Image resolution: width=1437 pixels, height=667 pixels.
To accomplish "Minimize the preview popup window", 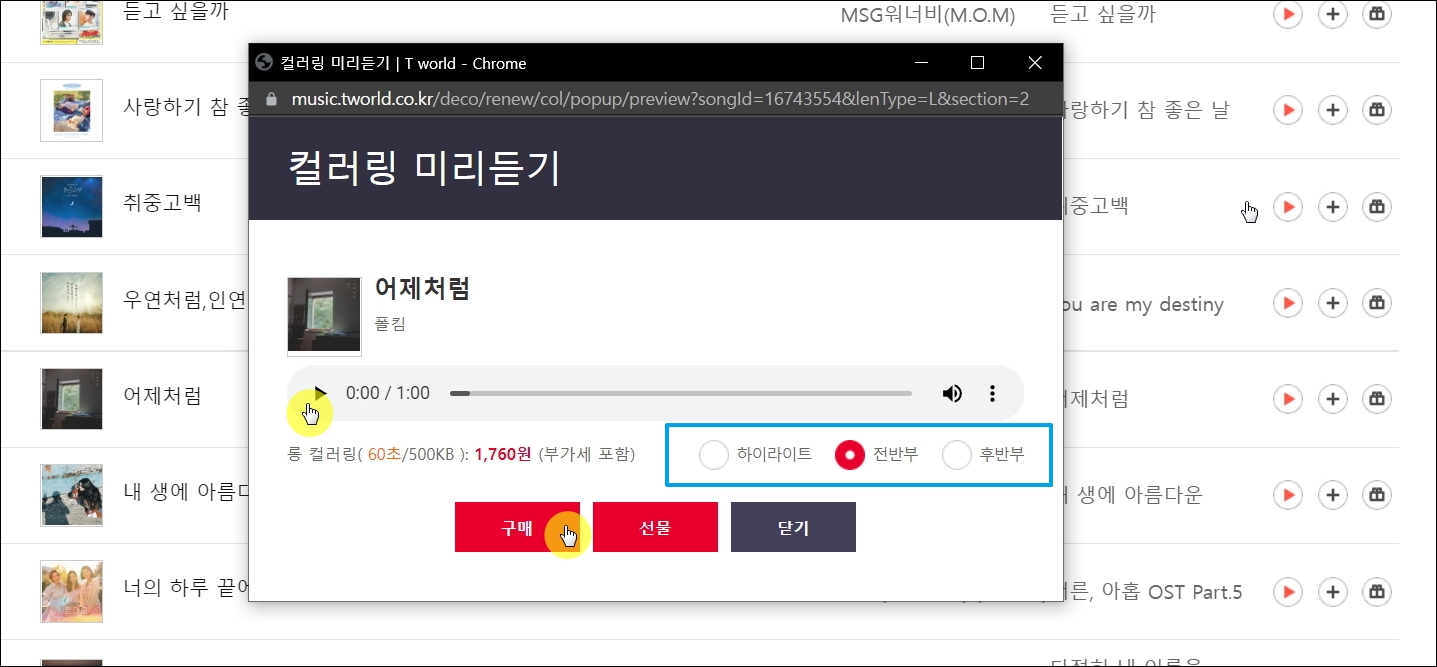I will click(921, 63).
